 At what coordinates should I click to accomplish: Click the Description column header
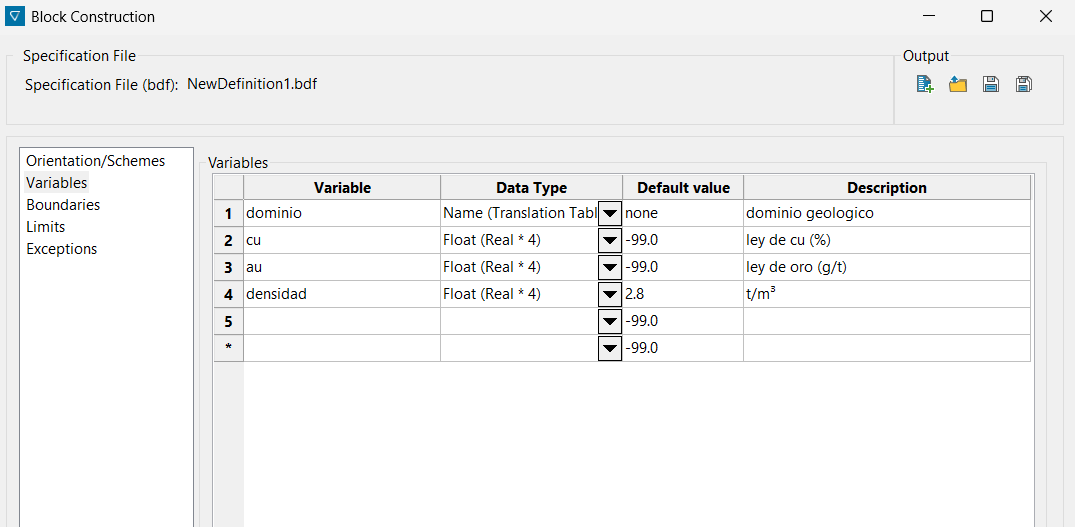886,187
